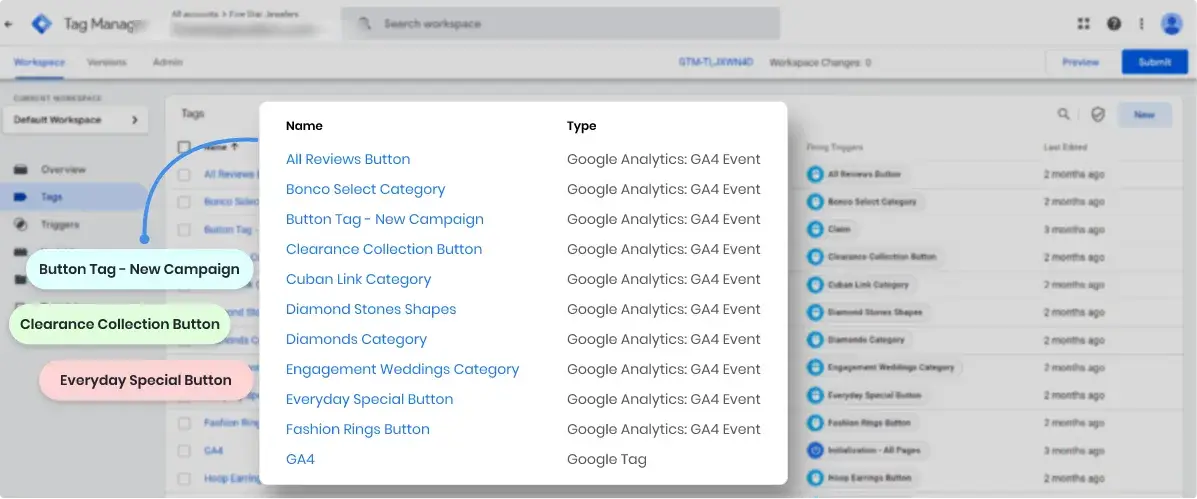Click the Search workspace field
Image resolution: width=1197 pixels, height=499 pixels.
(x=560, y=24)
